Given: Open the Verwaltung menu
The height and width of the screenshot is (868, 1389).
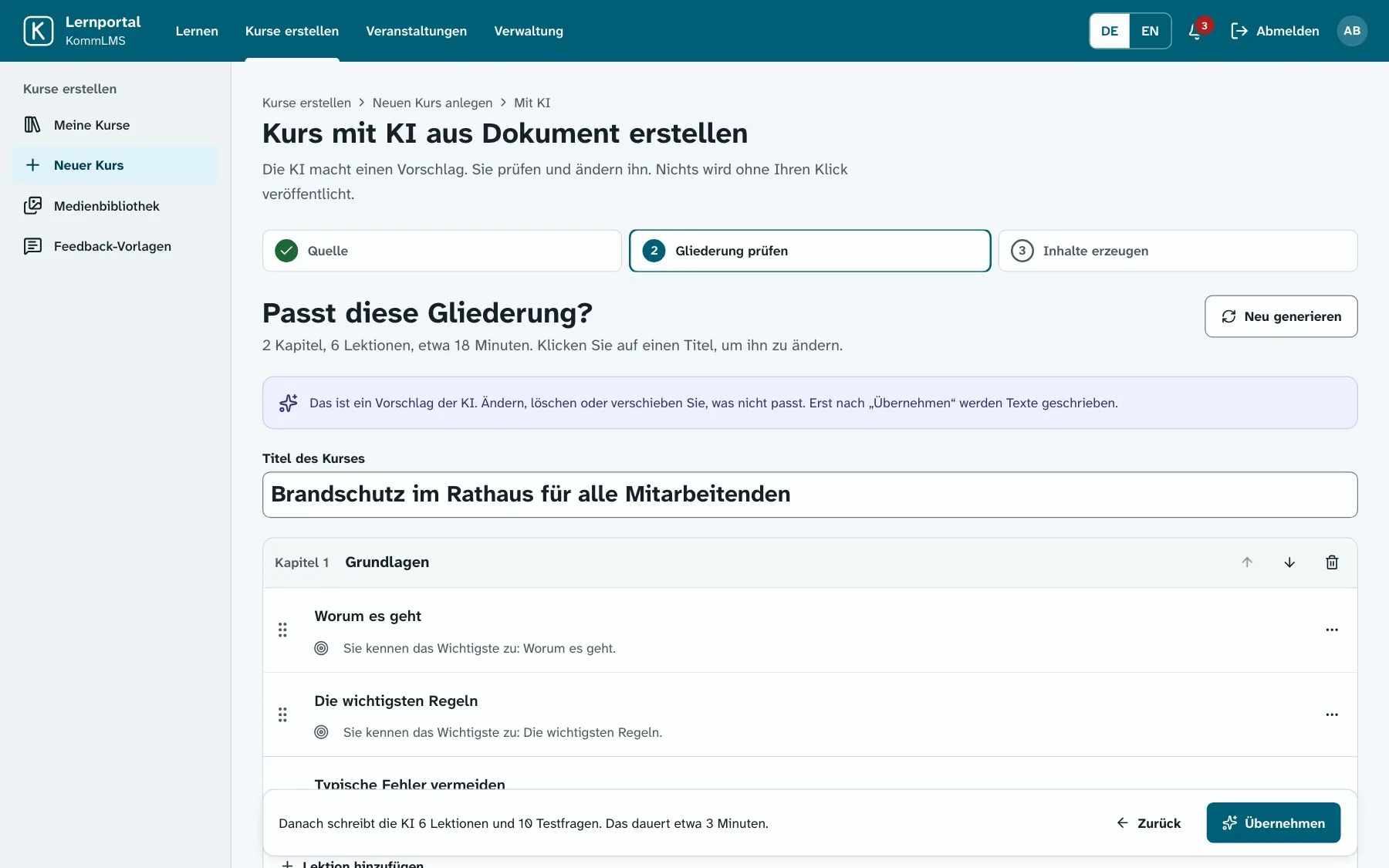Looking at the screenshot, I should click(x=529, y=31).
